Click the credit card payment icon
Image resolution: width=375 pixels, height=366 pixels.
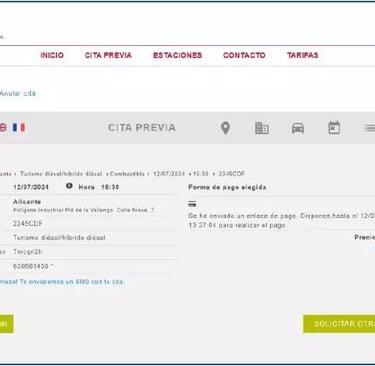[x=192, y=204]
